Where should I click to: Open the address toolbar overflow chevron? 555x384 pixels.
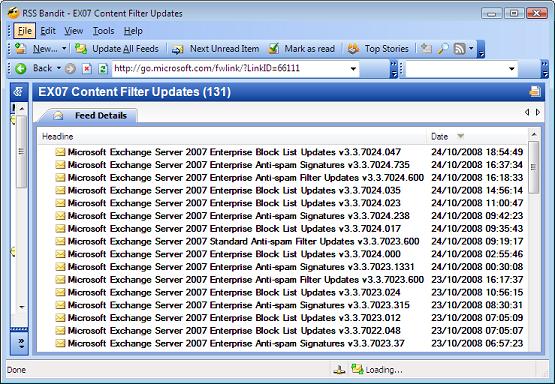coord(394,69)
